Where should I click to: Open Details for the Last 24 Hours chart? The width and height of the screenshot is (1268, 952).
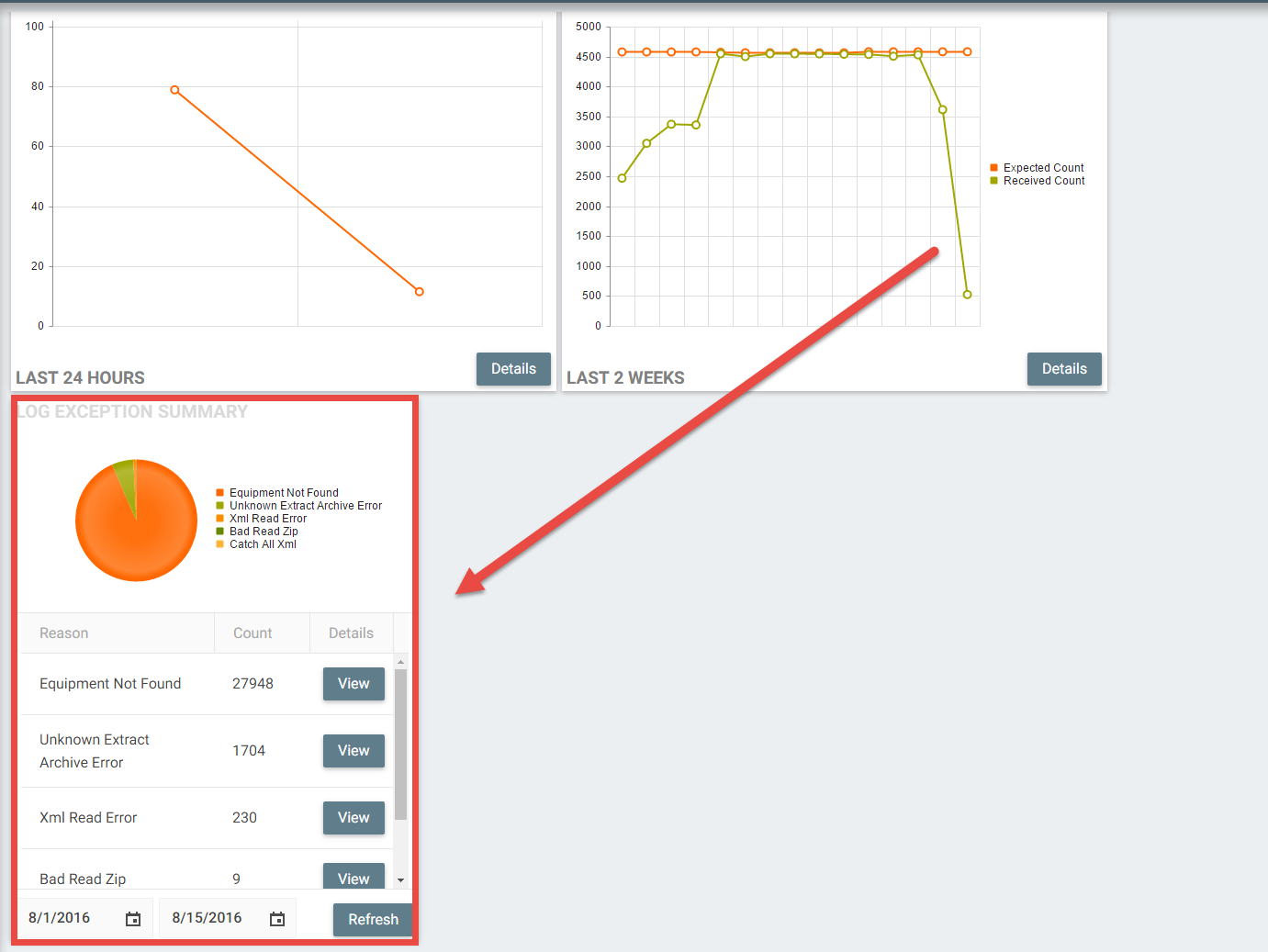click(x=513, y=369)
